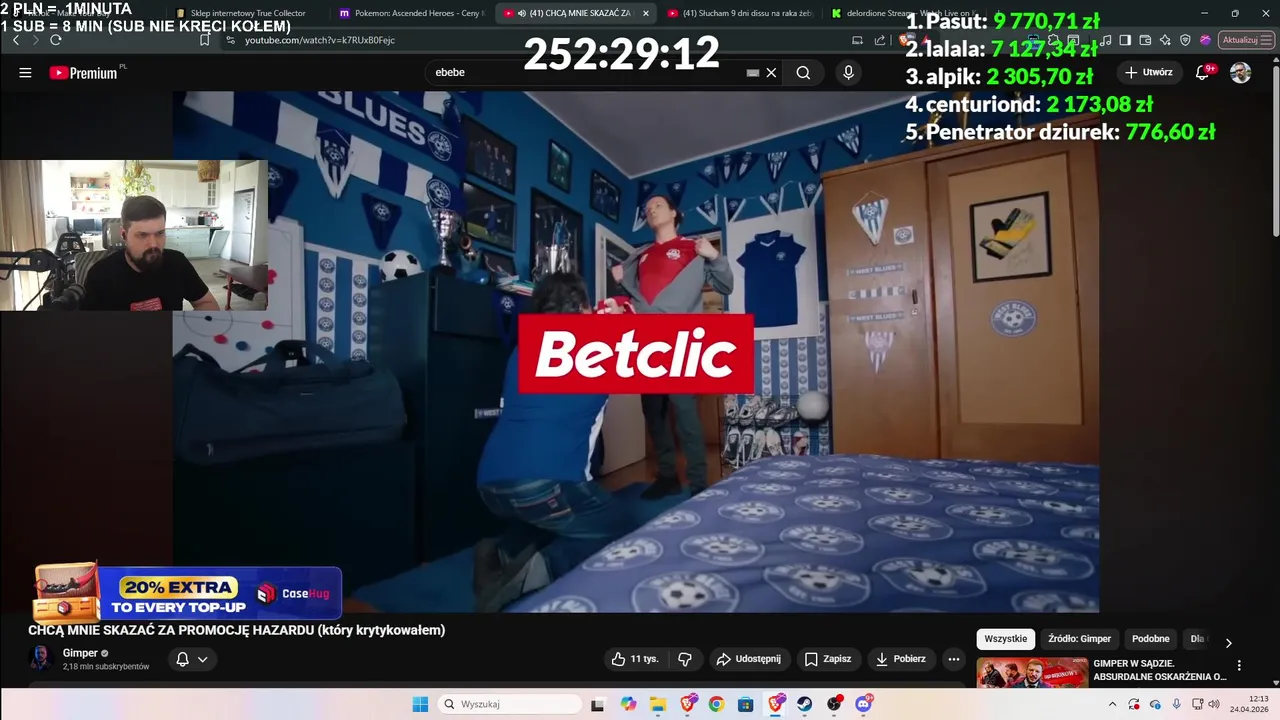Click the browser address bar URL

pos(320,40)
